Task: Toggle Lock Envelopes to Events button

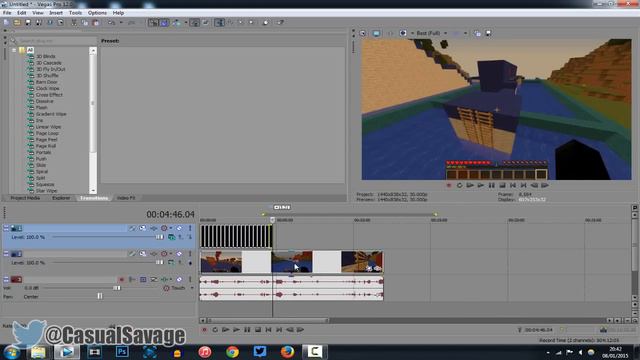Action: click(x=195, y=22)
